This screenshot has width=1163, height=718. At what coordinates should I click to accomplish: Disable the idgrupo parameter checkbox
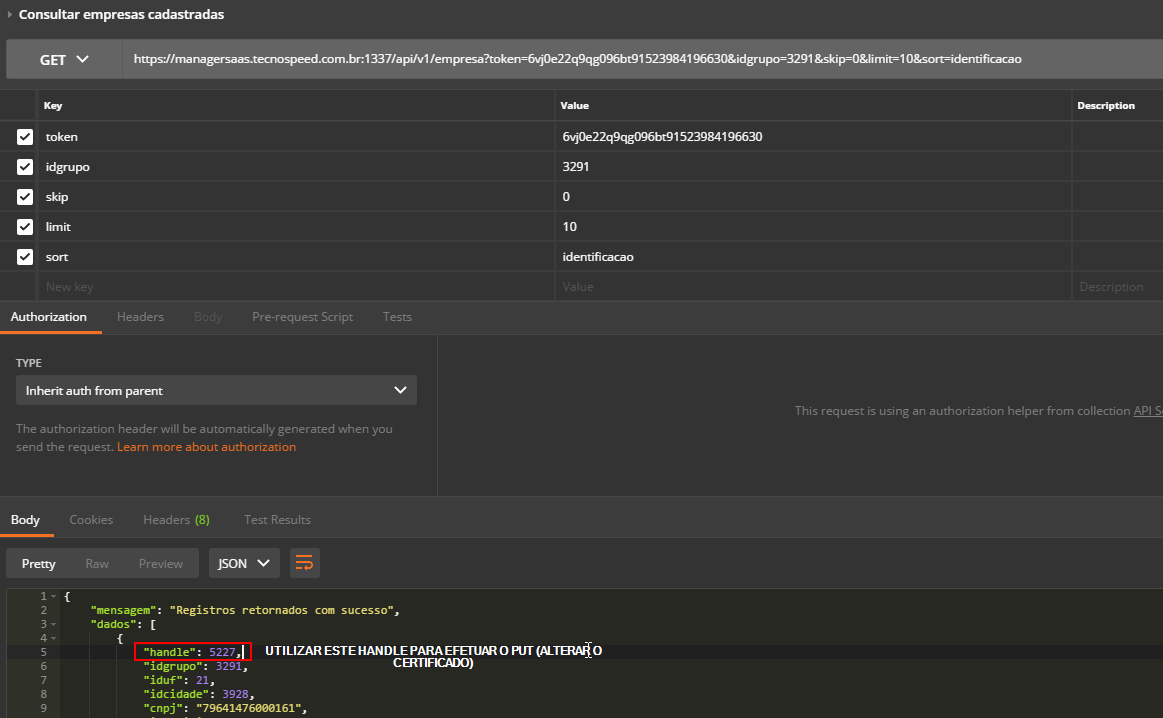coord(25,167)
